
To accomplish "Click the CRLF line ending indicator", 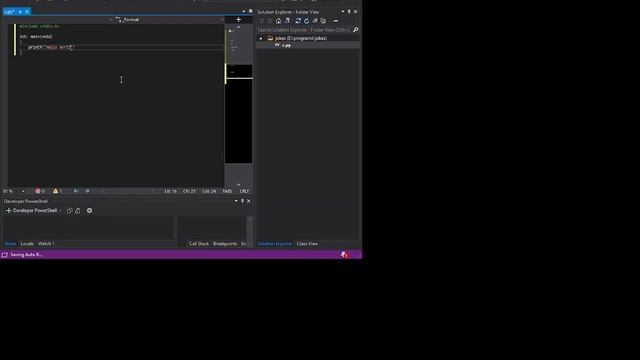I will (244, 191).
